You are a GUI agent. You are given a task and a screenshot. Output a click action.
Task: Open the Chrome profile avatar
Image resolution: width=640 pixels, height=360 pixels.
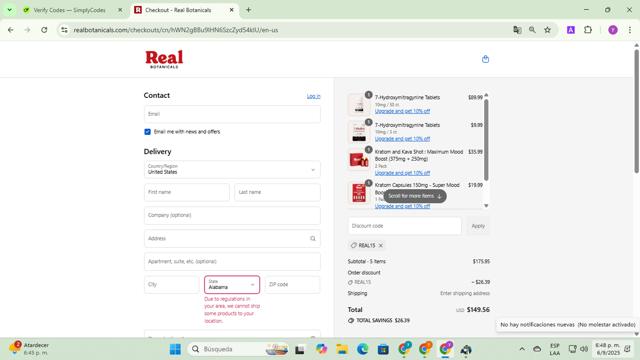pyautogui.click(x=613, y=30)
